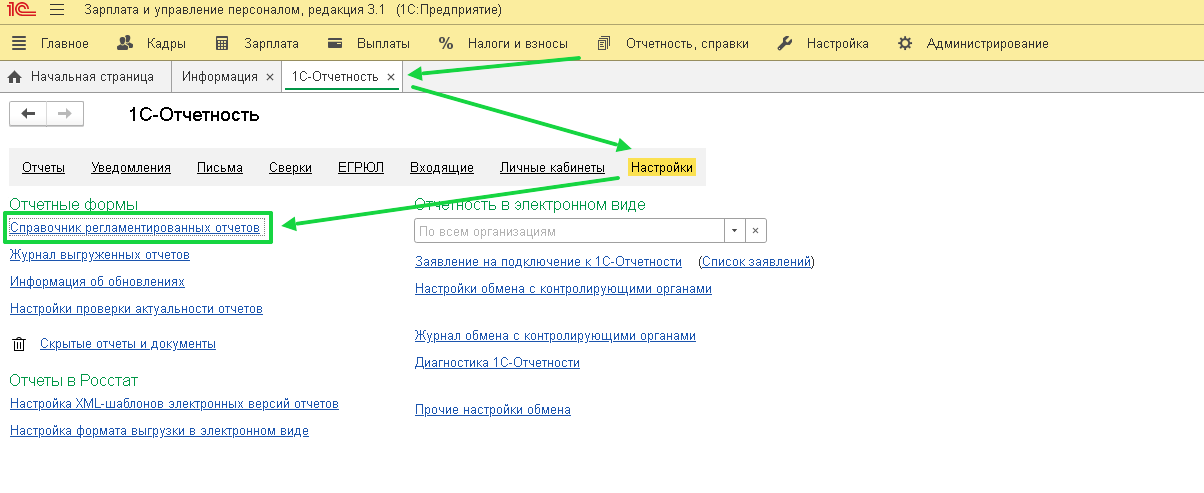Open the hamburger main menu beside the logo
The width and height of the screenshot is (1204, 493).
pyautogui.click(x=56, y=11)
